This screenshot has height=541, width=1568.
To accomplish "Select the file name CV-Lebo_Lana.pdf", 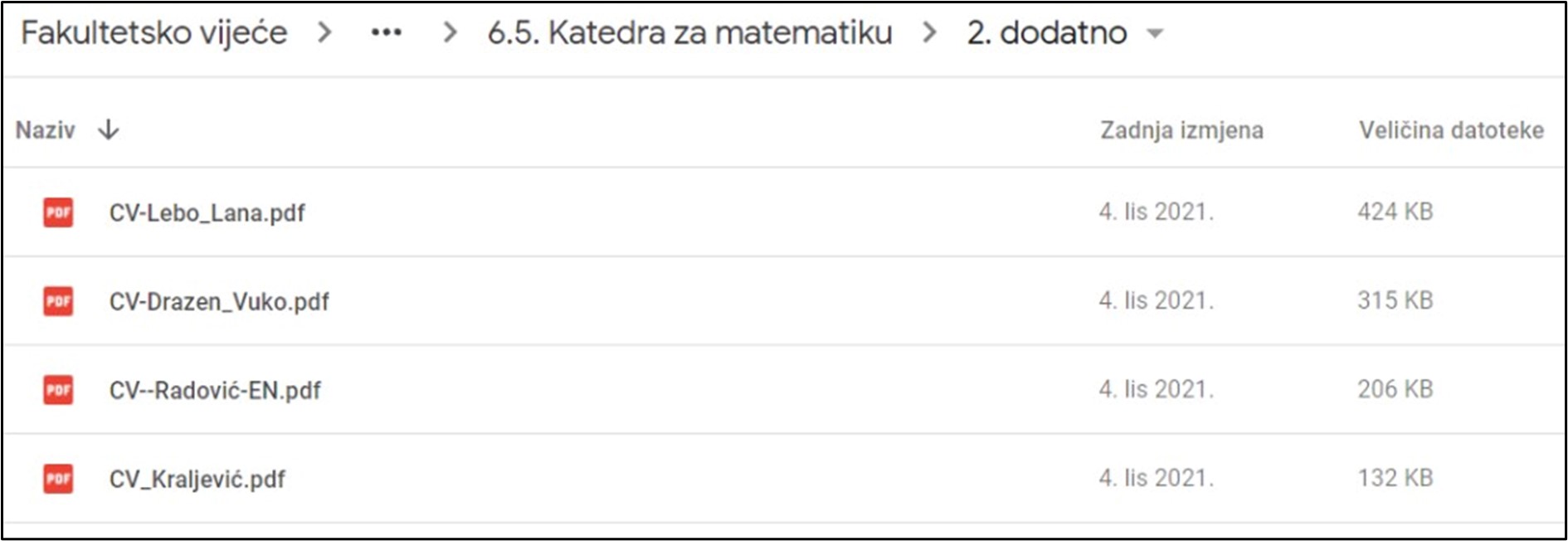I will [207, 213].
